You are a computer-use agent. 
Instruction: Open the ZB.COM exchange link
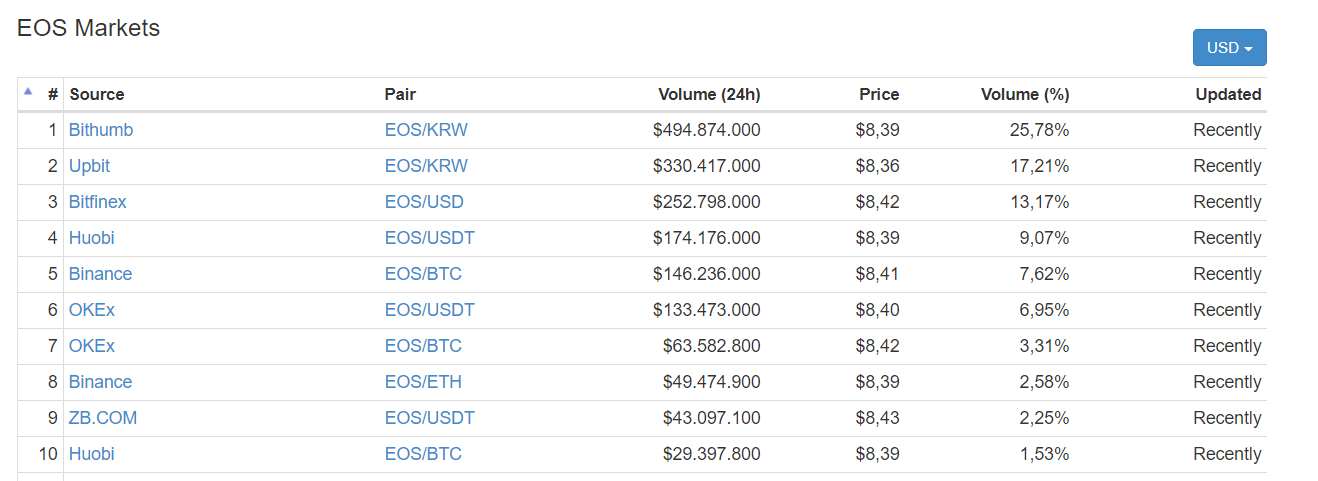tap(103, 418)
